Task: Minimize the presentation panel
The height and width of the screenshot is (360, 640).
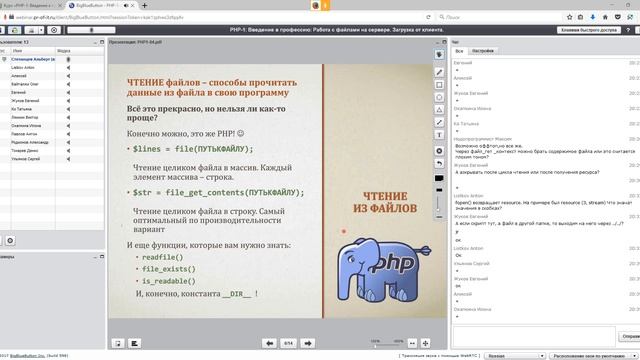Action: pyautogui.click(x=438, y=42)
